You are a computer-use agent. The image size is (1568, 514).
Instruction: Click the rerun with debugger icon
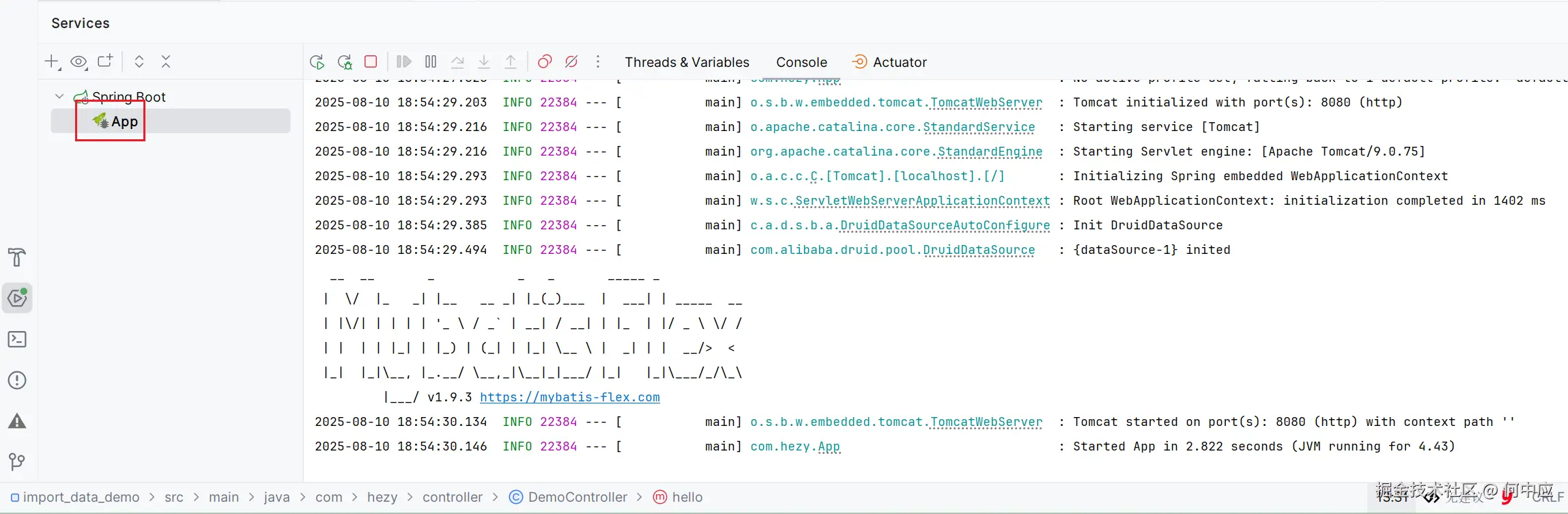[345, 62]
